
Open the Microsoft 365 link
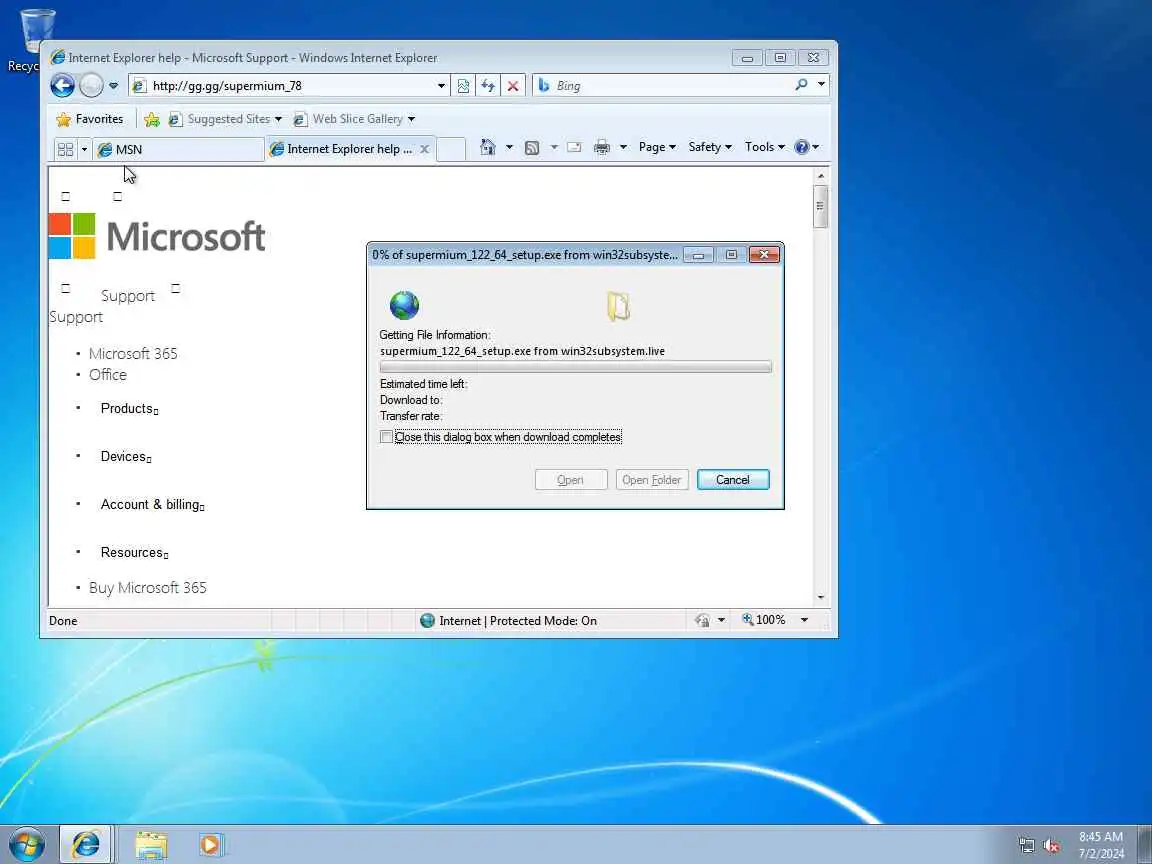click(133, 353)
